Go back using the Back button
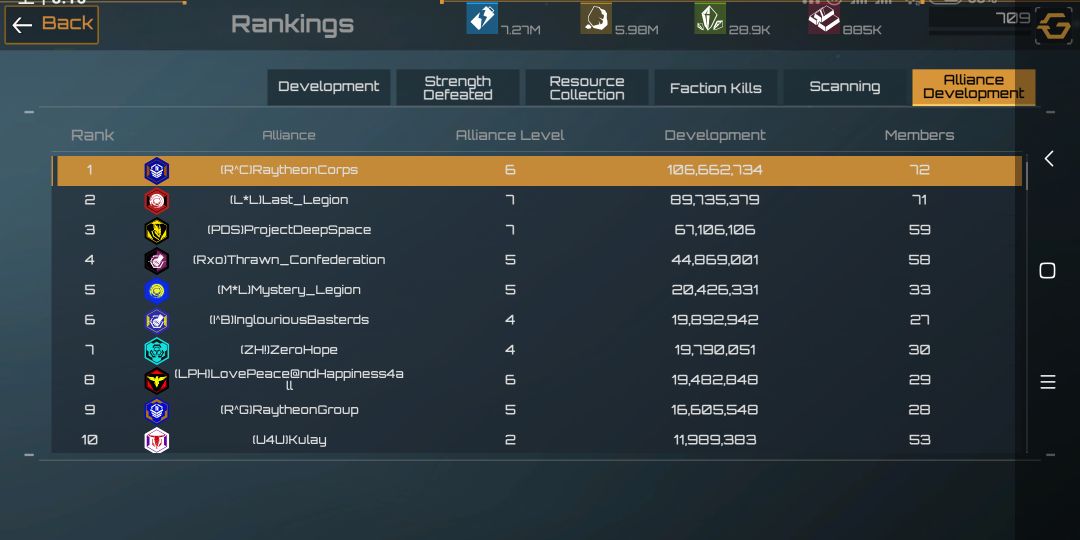Screen dimensions: 1080x540 [52, 25]
